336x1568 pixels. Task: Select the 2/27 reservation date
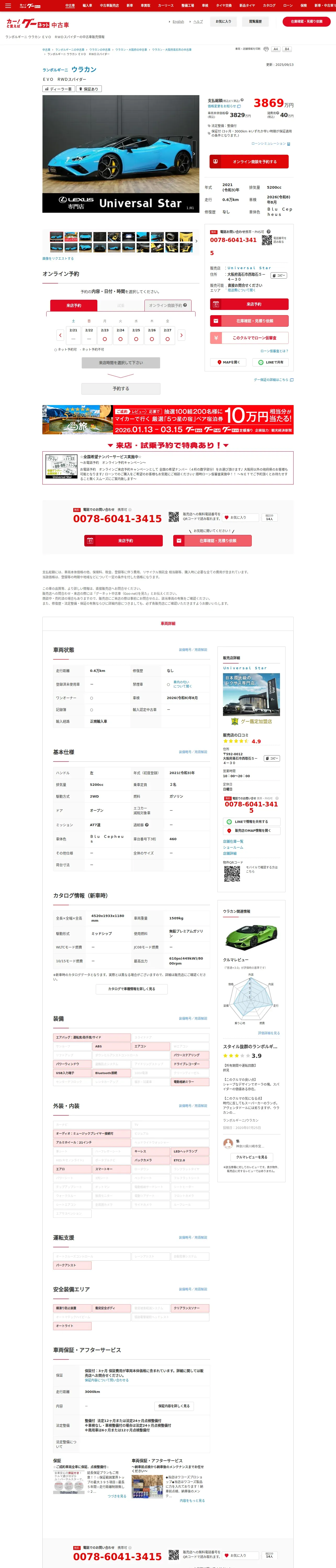tap(167, 335)
